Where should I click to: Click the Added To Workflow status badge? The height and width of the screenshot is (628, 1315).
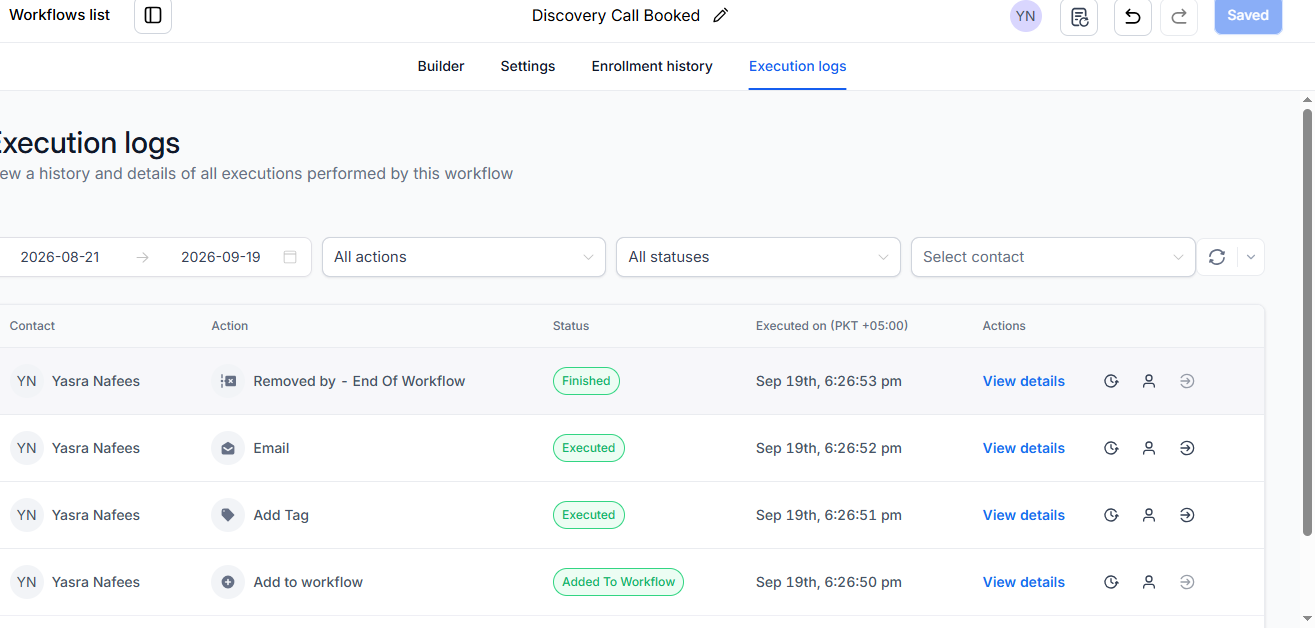click(x=618, y=582)
